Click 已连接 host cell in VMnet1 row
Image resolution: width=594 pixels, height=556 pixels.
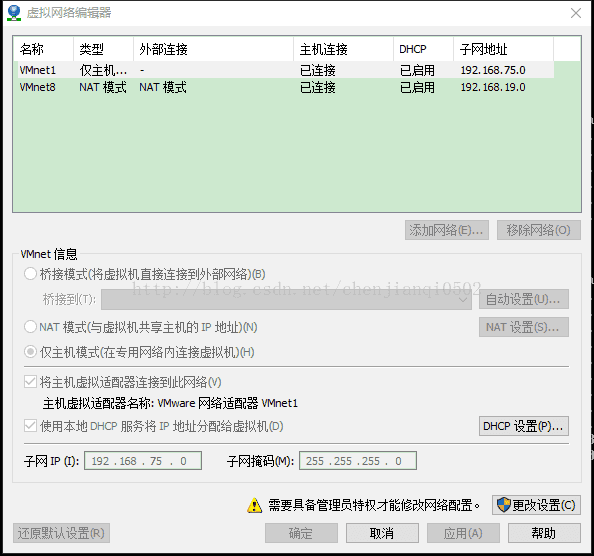(318, 70)
